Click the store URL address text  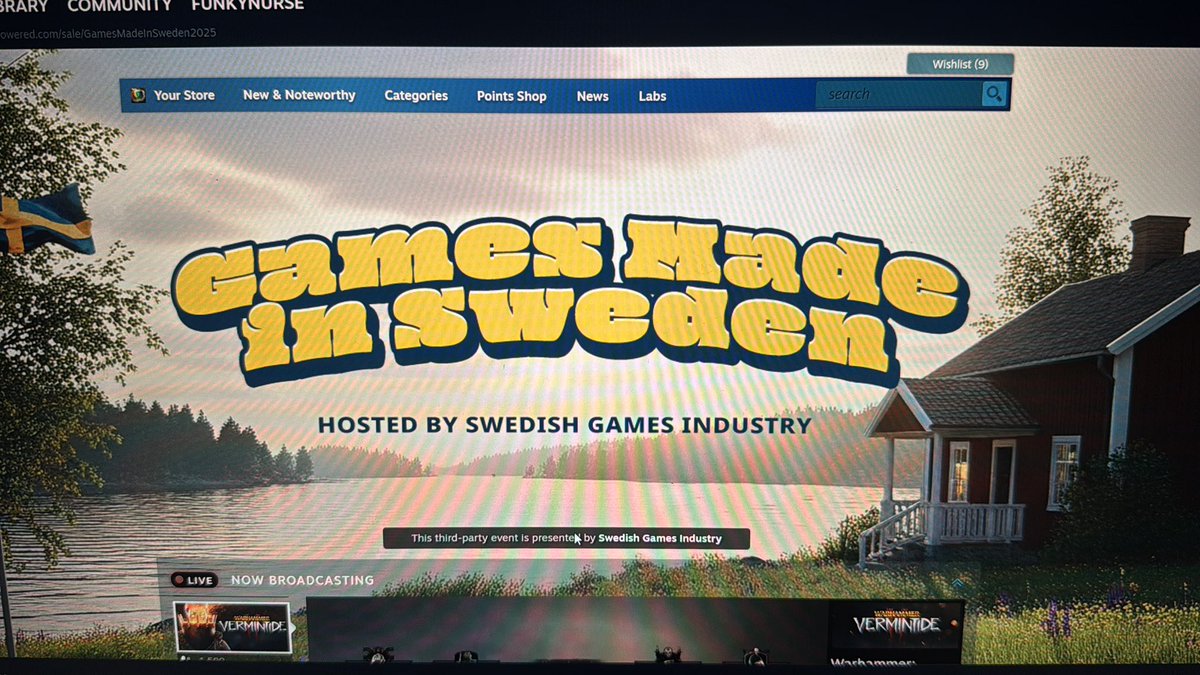click(x=108, y=33)
